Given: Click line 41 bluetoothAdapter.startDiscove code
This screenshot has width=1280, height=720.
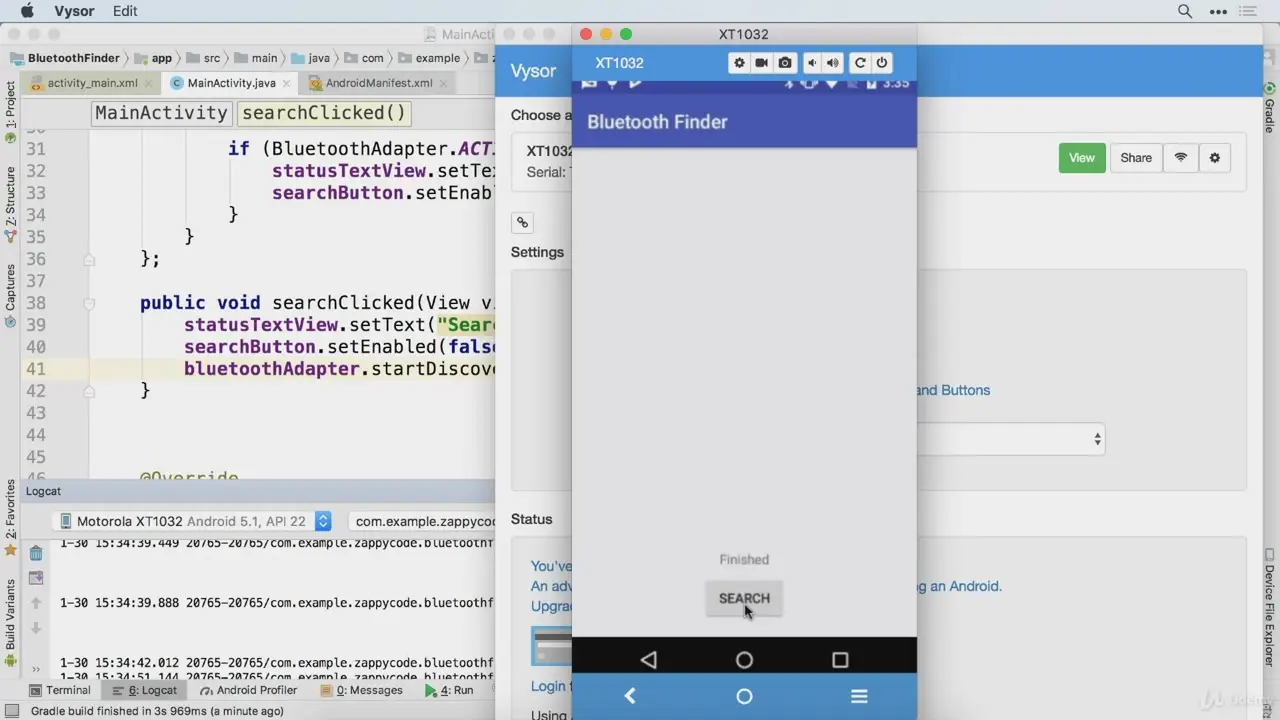Looking at the screenshot, I should point(340,369).
